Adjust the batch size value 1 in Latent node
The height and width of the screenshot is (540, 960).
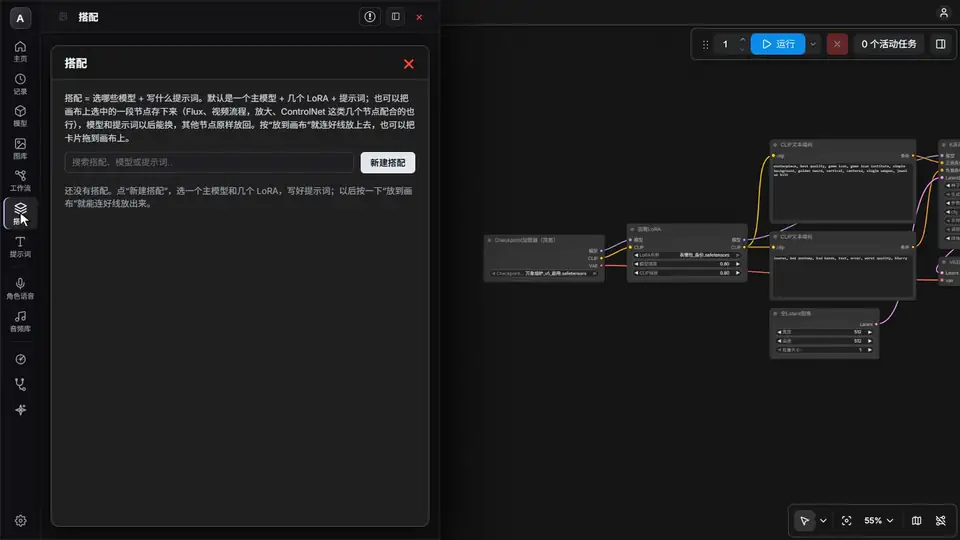[x=824, y=350]
